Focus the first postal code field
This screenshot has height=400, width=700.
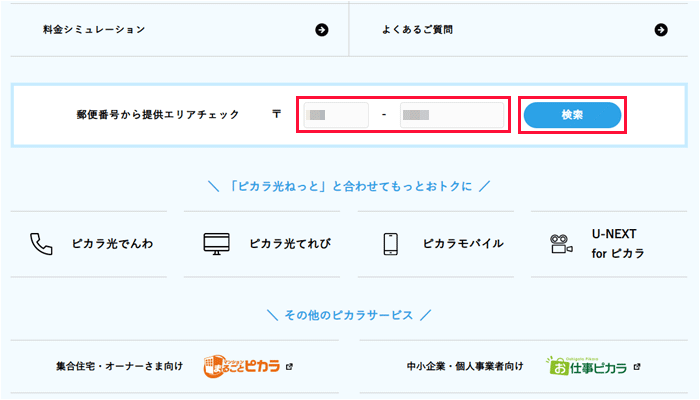[x=336, y=115]
